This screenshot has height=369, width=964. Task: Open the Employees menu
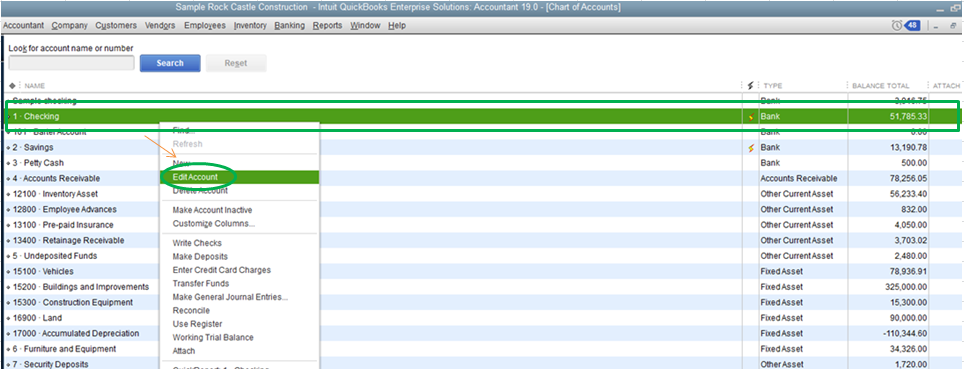click(205, 26)
